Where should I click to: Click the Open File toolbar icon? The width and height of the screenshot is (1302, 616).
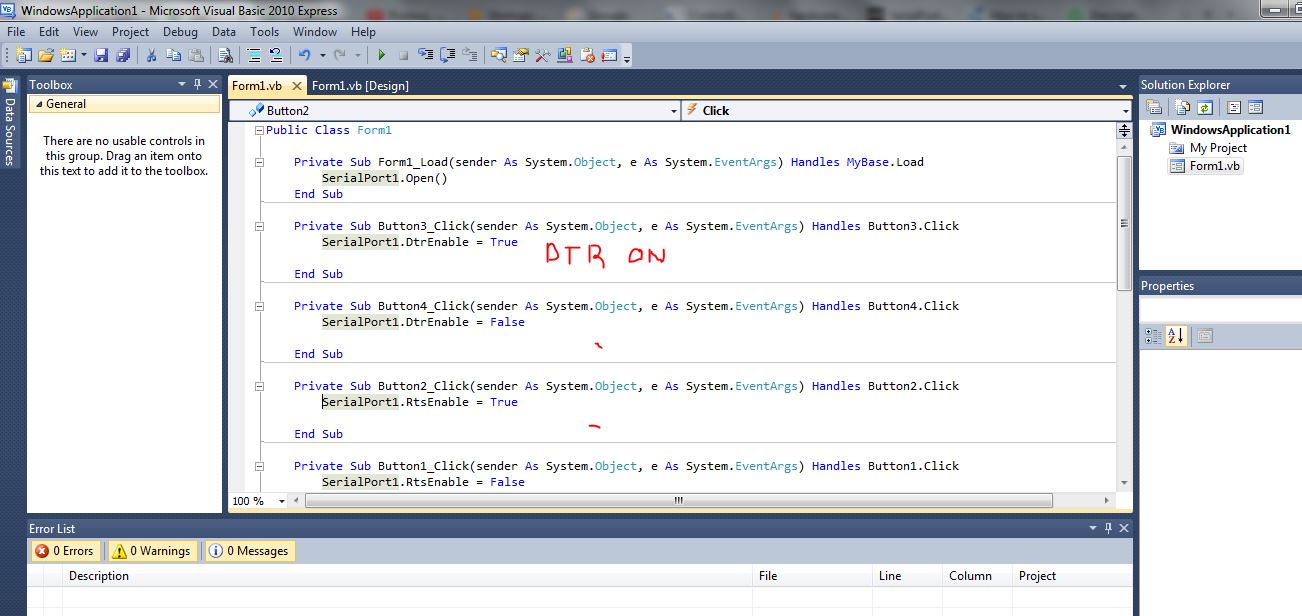tap(46, 56)
